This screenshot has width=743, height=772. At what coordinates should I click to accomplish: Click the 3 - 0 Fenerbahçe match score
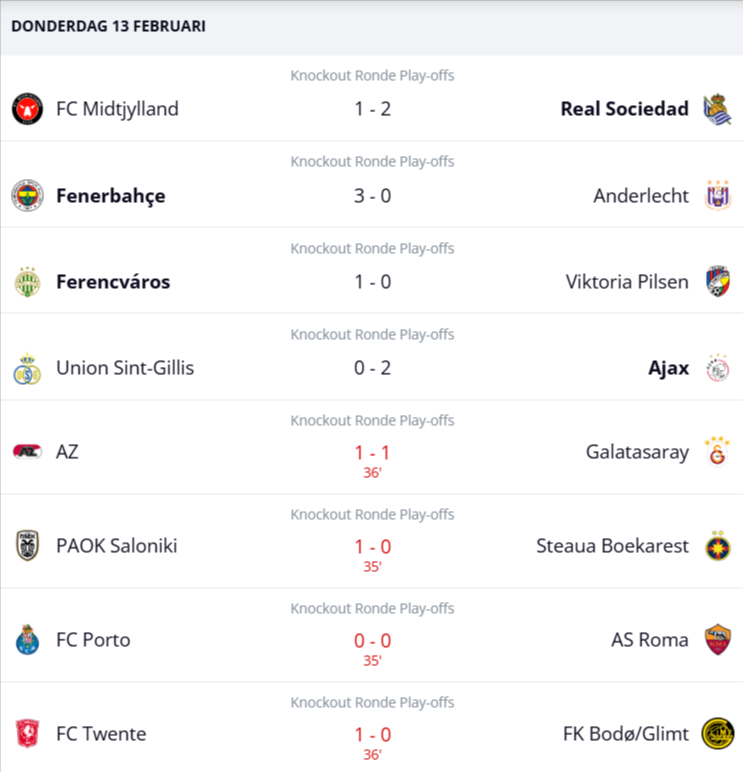tap(372, 196)
